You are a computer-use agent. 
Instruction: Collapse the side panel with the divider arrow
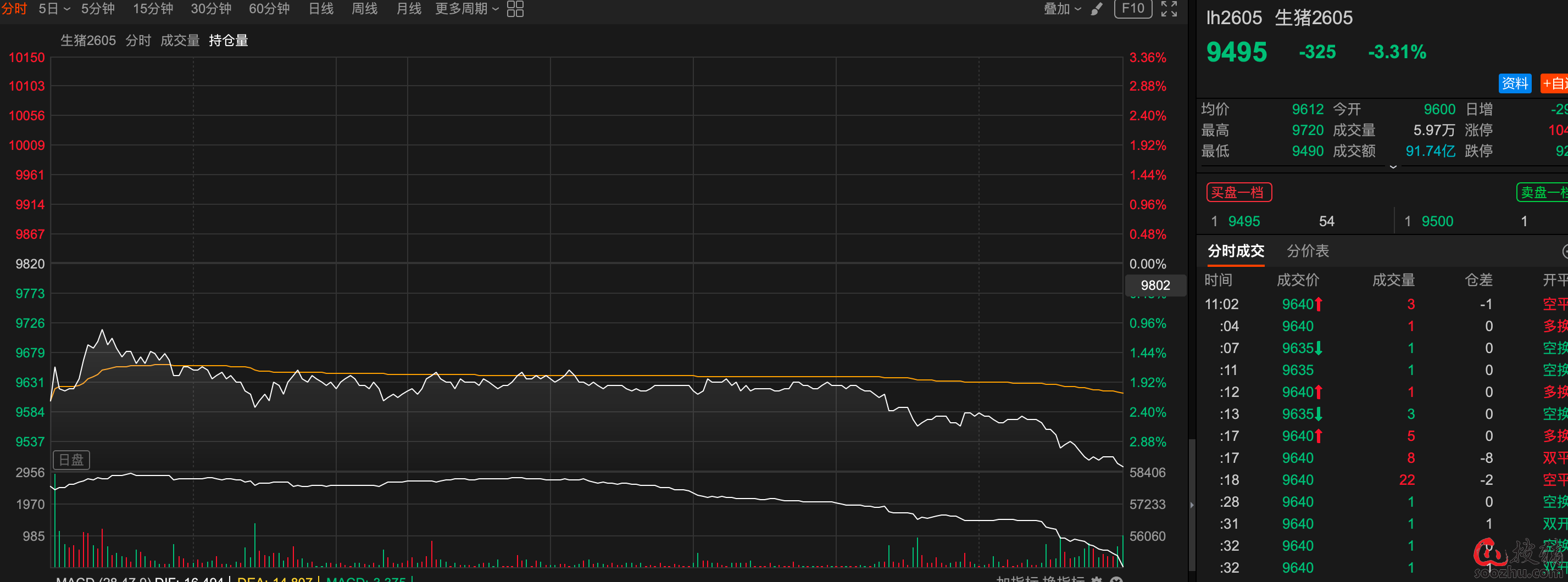1192,504
